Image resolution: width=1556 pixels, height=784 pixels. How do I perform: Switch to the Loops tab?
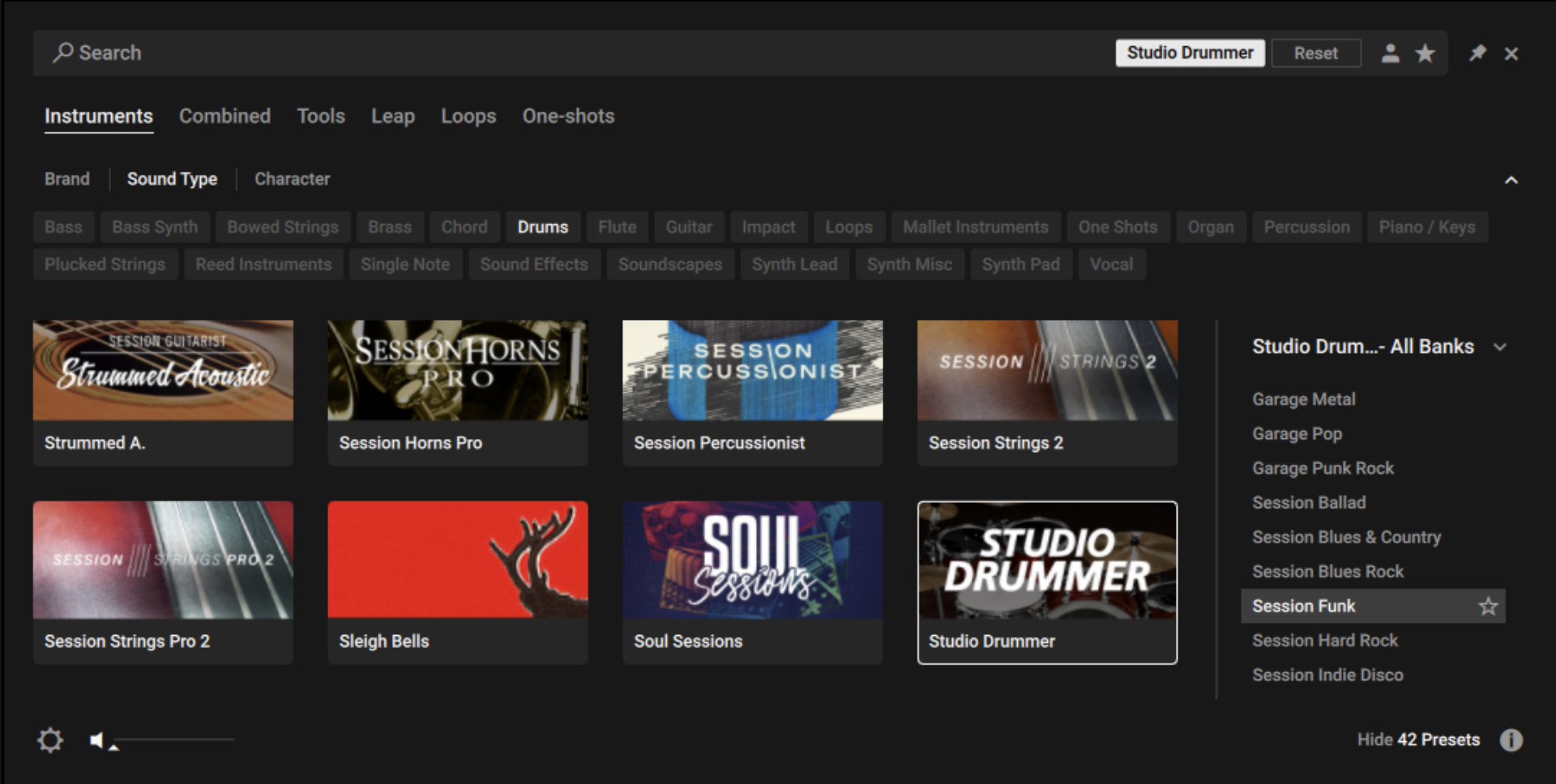click(468, 117)
